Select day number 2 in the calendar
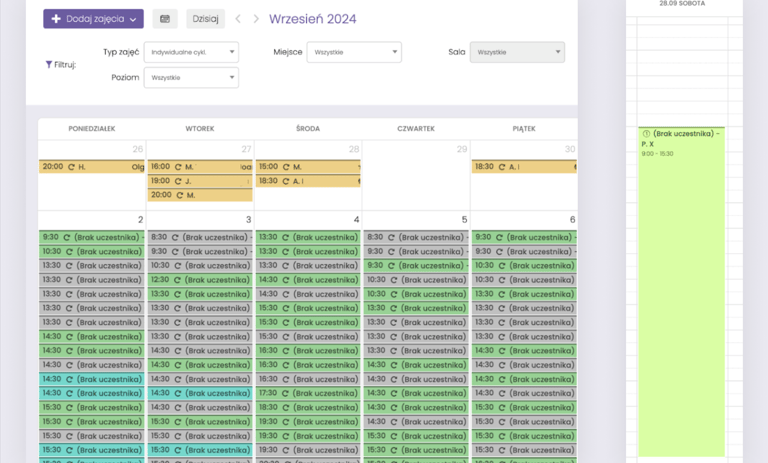This screenshot has height=463, width=768. 141,219
